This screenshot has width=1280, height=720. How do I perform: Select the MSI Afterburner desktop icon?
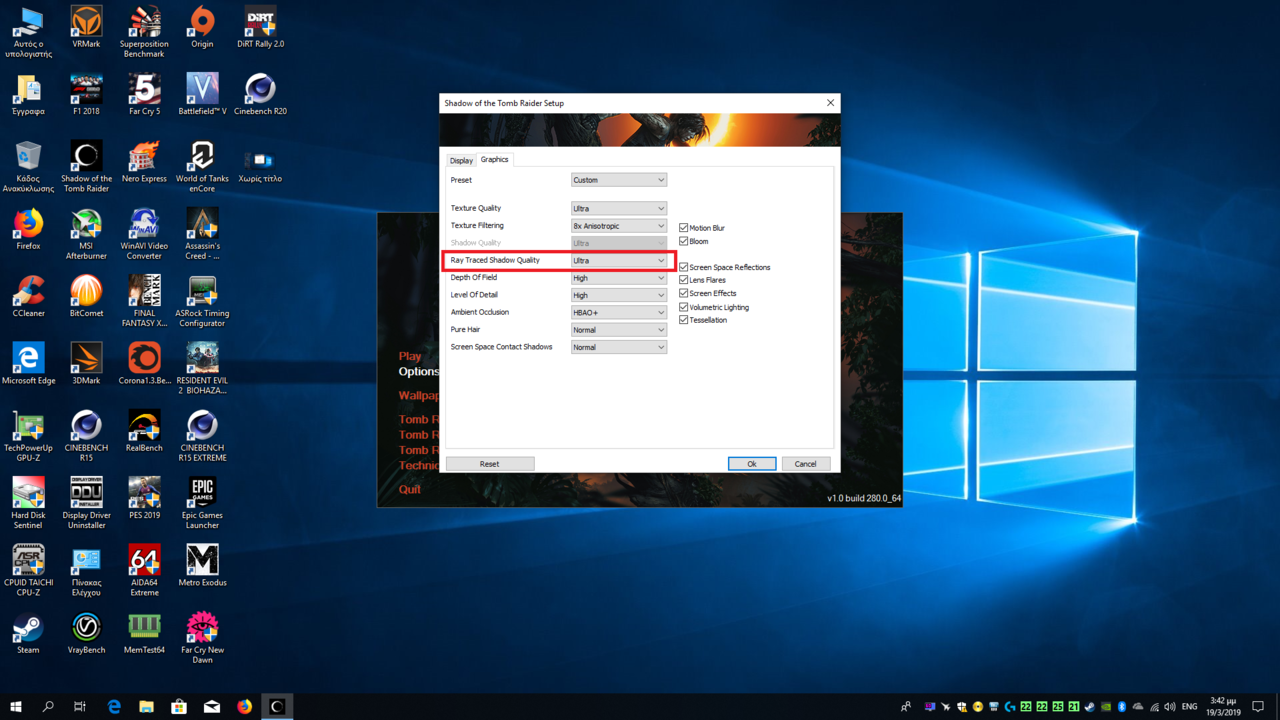point(86,234)
